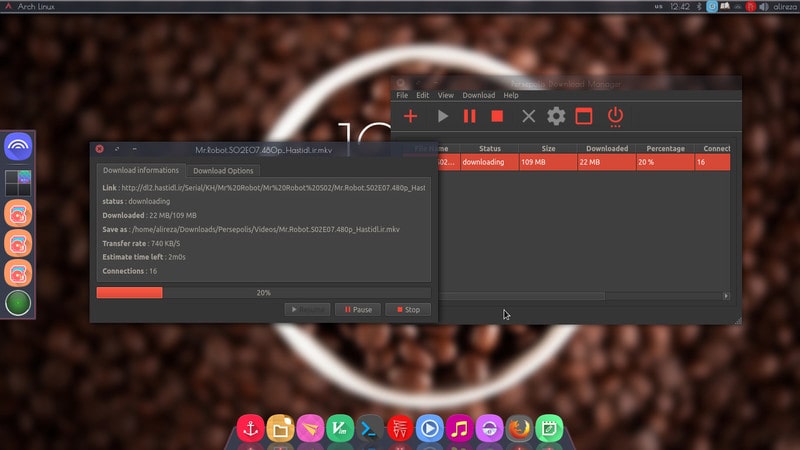The width and height of the screenshot is (800, 450).
Task: Click the clock showing 12:42
Action: (x=680, y=7)
